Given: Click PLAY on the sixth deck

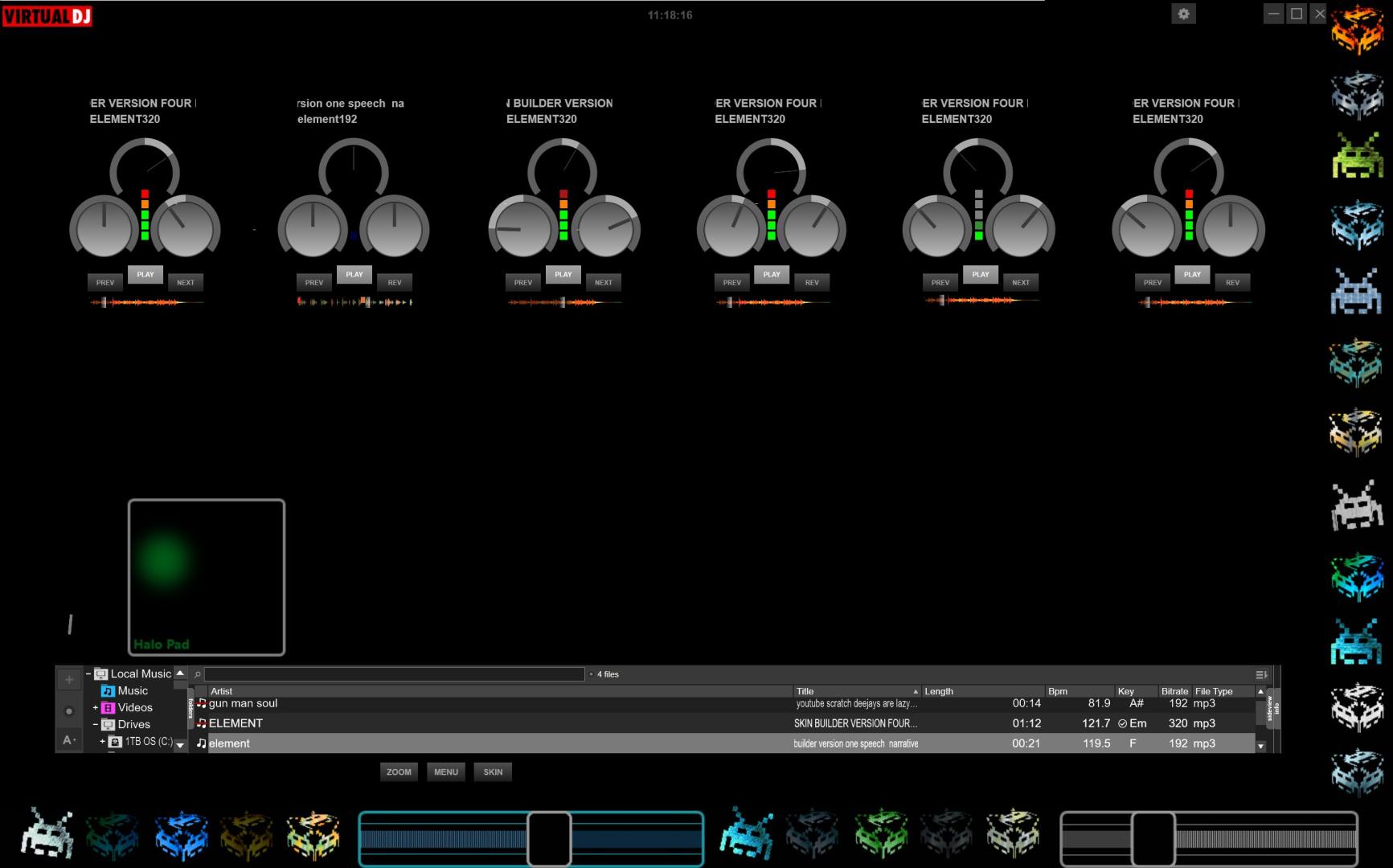Looking at the screenshot, I should coord(1192,274).
